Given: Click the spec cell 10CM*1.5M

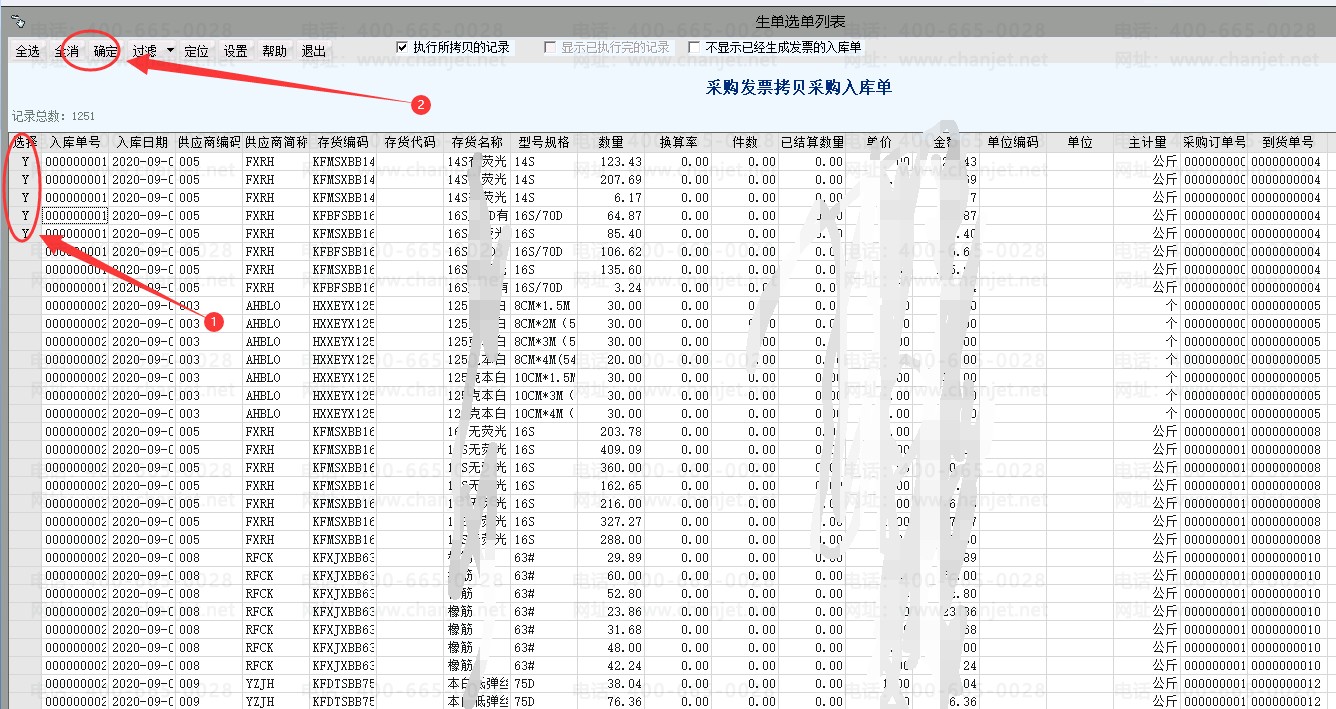Looking at the screenshot, I should 544,378.
